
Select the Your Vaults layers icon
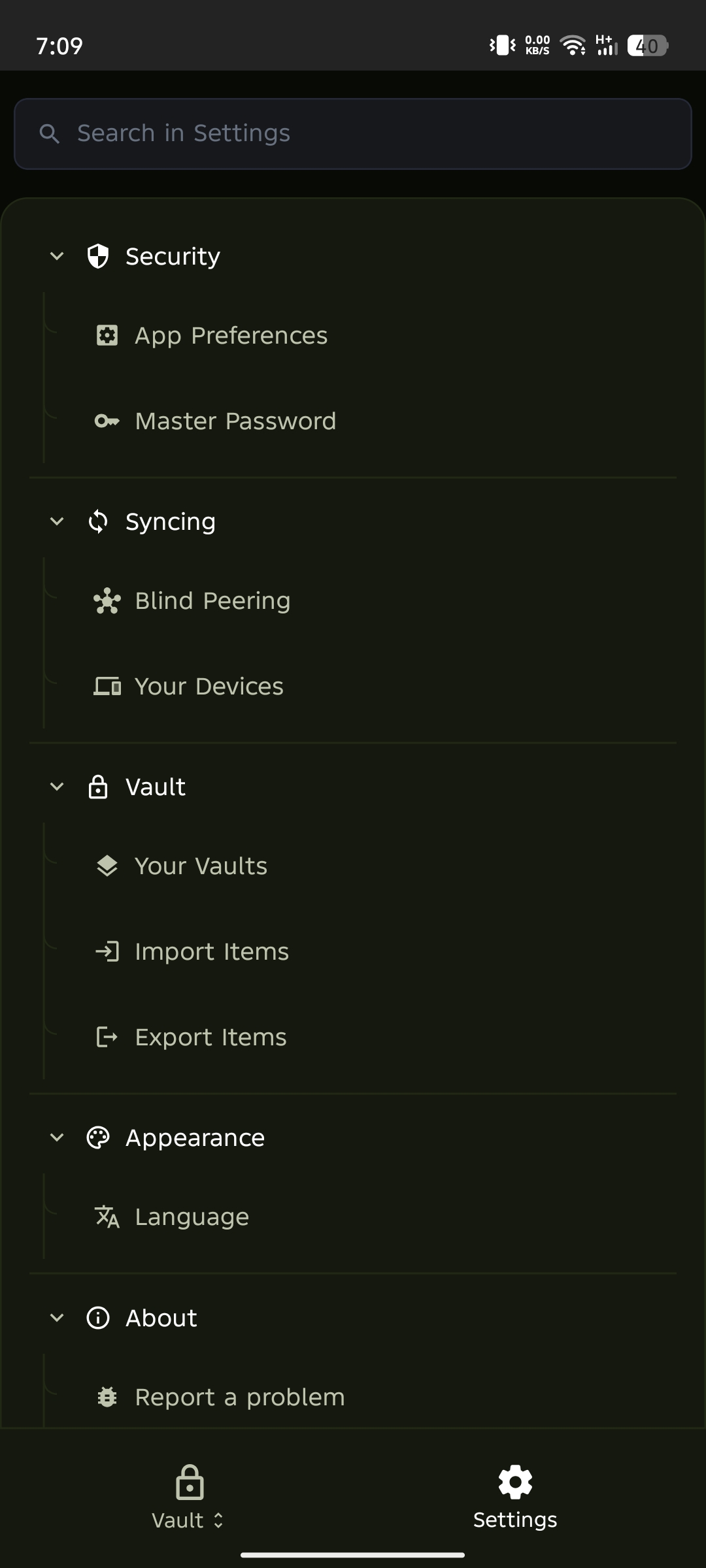pos(107,865)
